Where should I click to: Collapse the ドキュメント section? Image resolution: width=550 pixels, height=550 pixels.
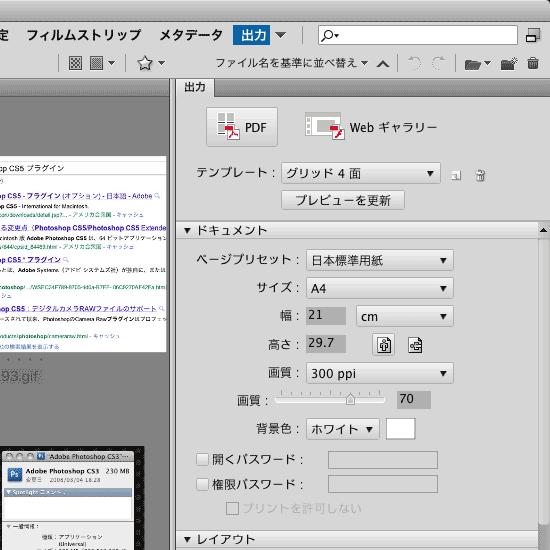tap(187, 230)
